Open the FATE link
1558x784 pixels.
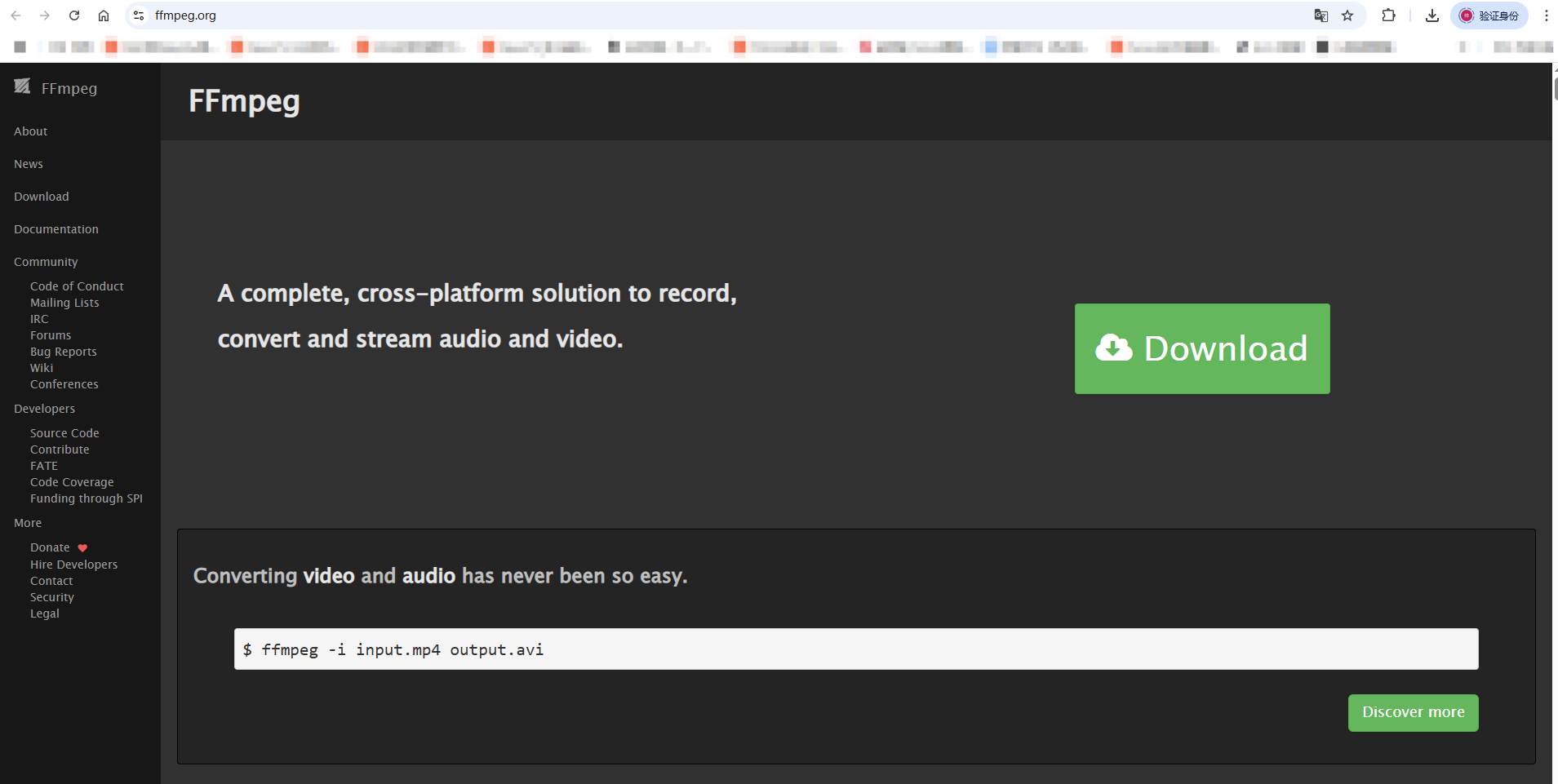(x=44, y=466)
